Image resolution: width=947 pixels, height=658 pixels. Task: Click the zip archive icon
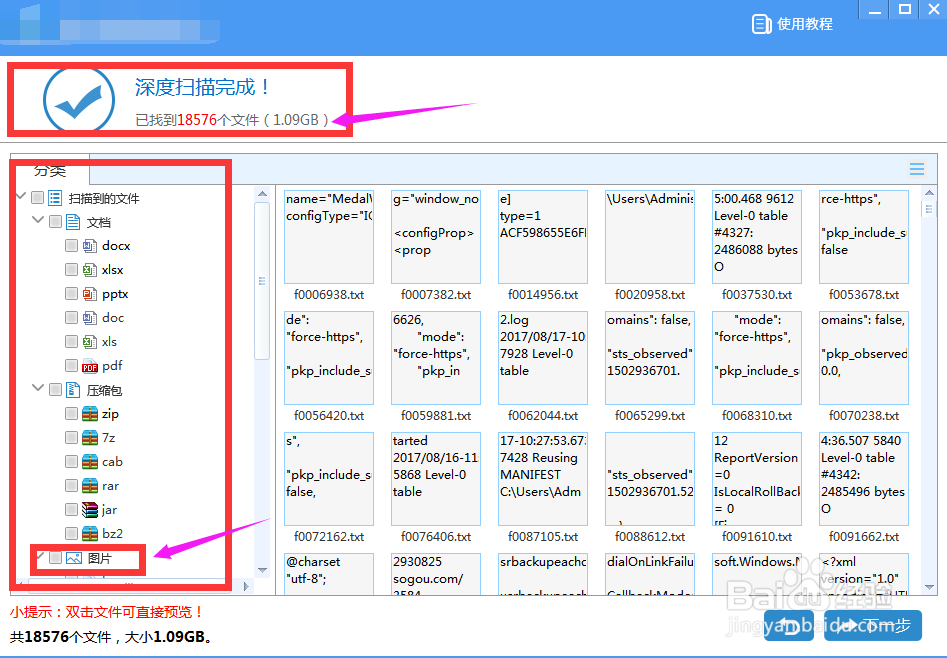point(89,414)
